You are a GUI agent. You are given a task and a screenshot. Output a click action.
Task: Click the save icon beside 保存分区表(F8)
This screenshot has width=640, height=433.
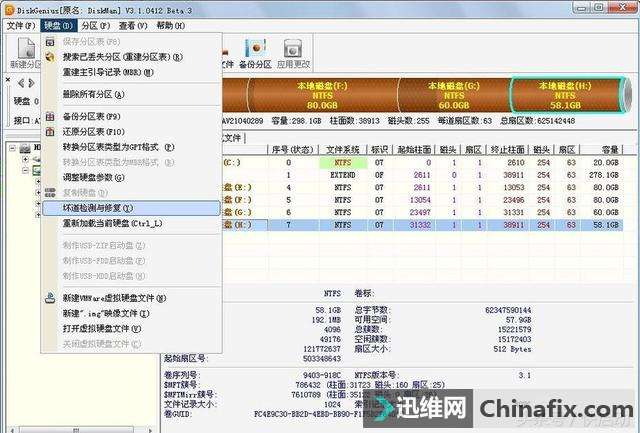point(50,42)
